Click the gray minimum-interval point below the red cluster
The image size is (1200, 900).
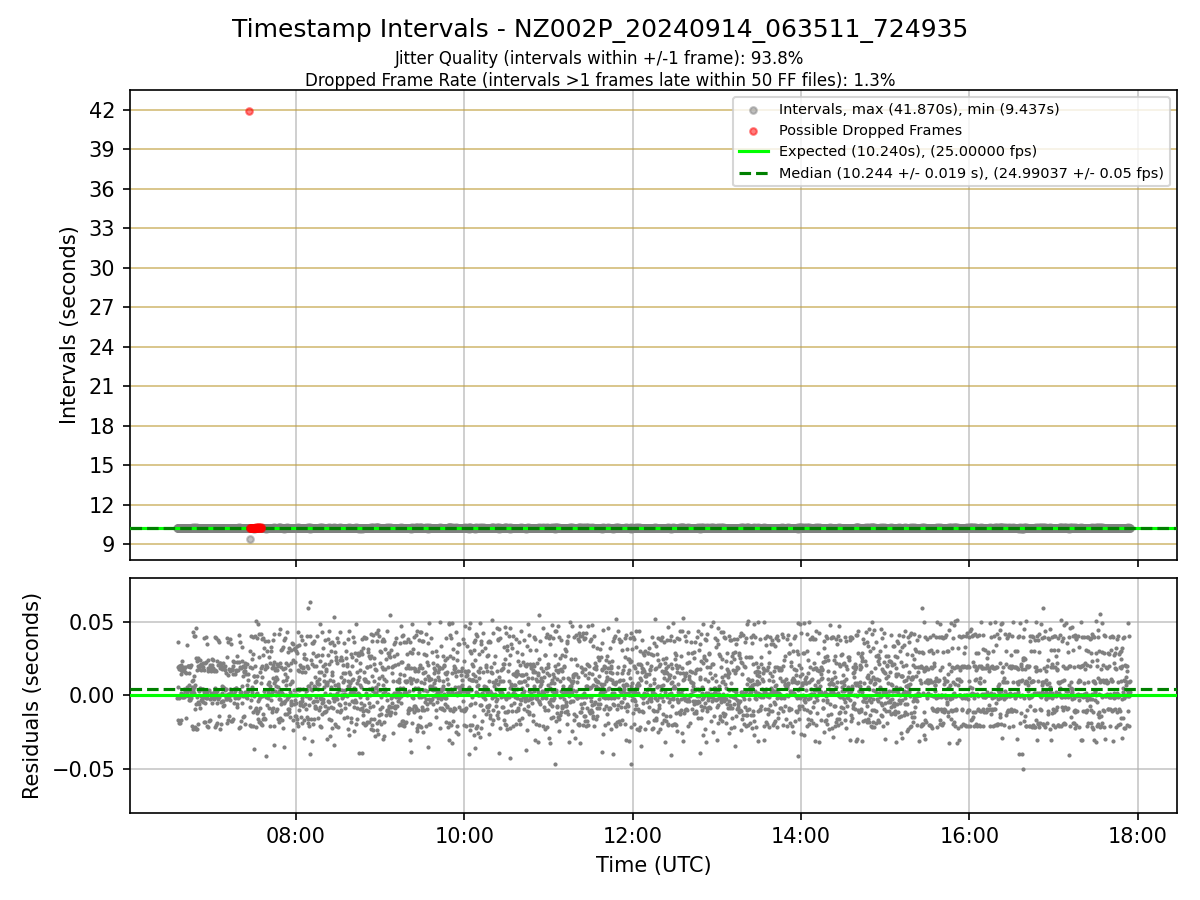[250, 539]
